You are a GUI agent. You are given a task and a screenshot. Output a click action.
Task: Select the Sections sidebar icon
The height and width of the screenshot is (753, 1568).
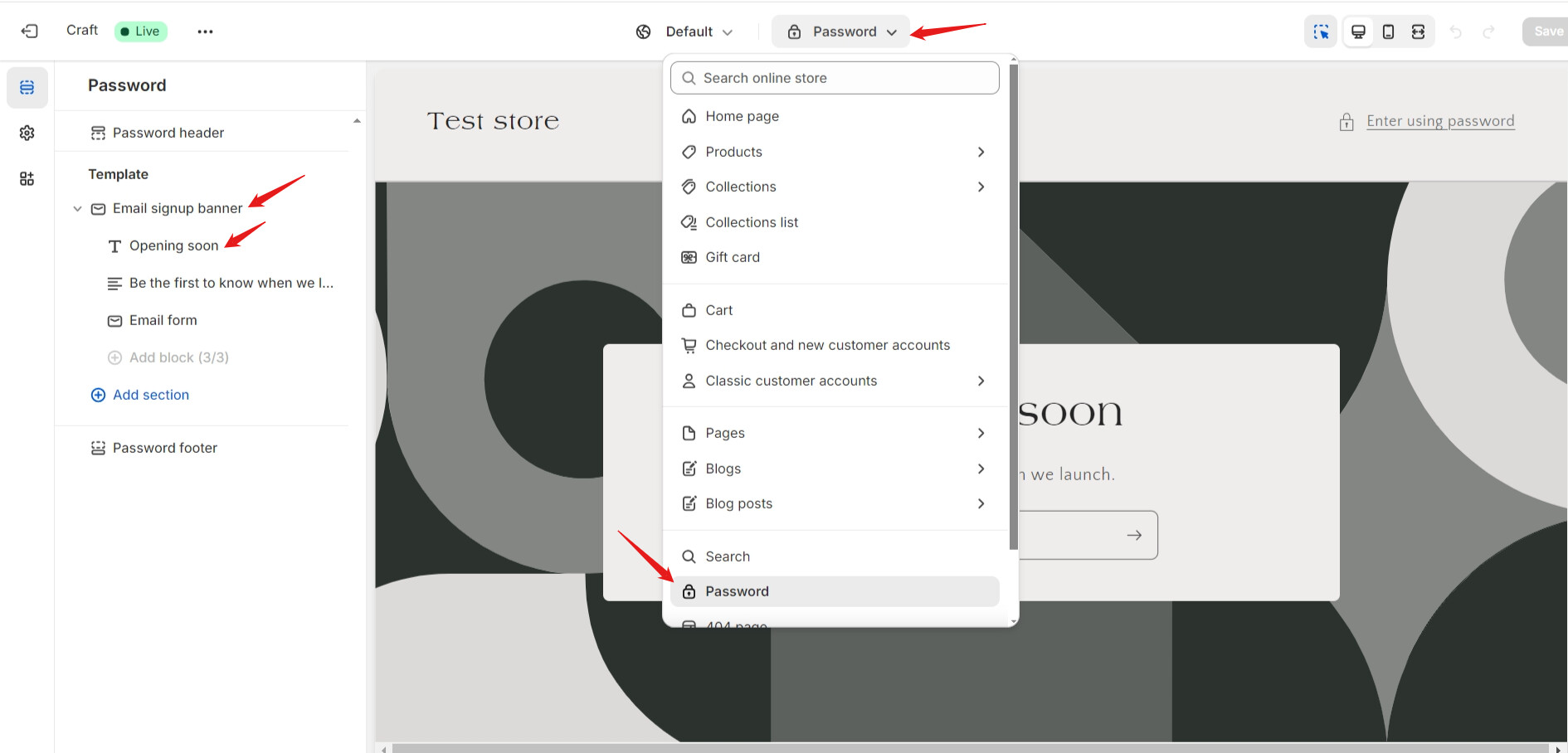tap(27, 87)
